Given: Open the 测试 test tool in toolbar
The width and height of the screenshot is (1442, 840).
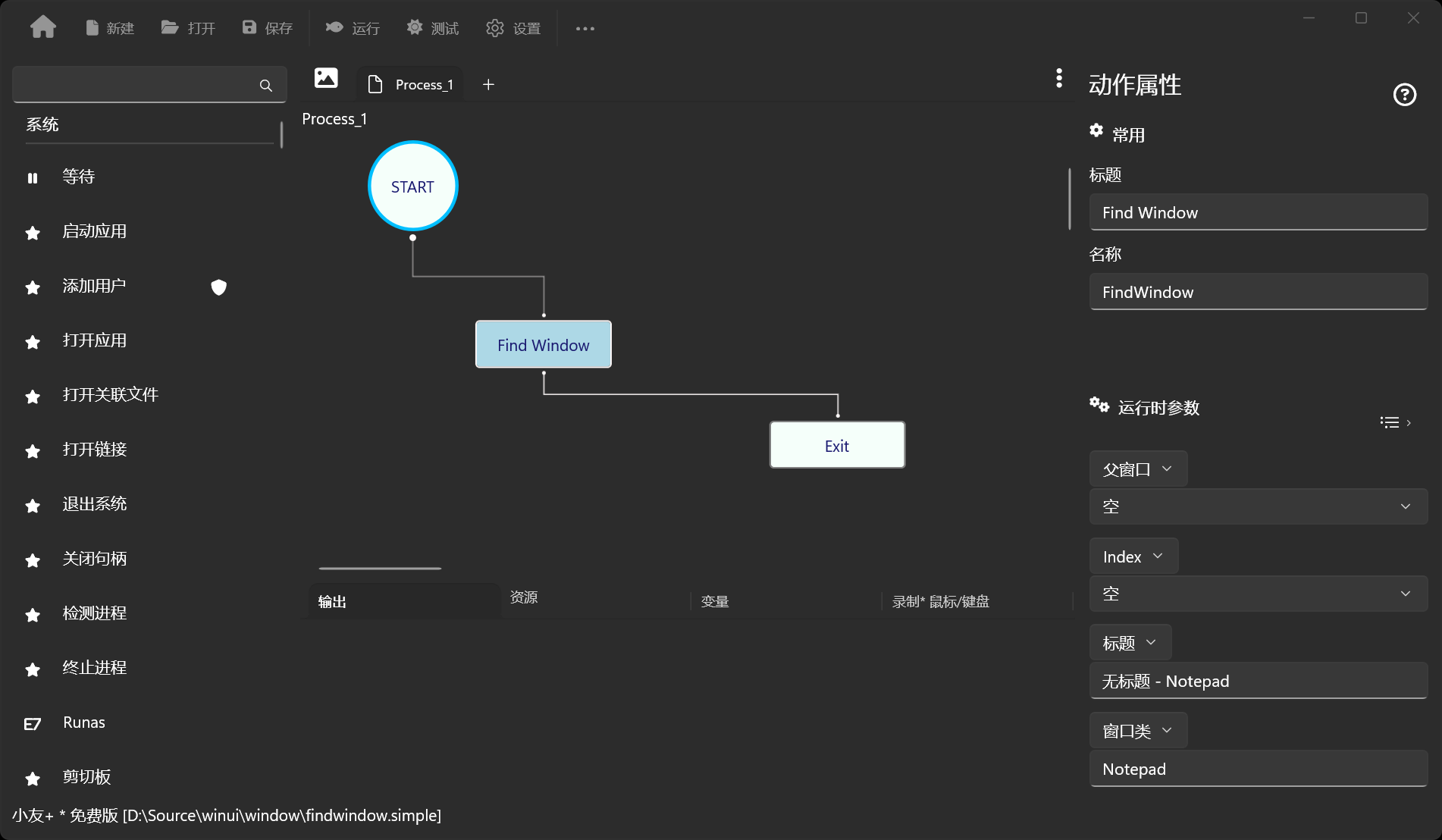Looking at the screenshot, I should coord(415,27).
